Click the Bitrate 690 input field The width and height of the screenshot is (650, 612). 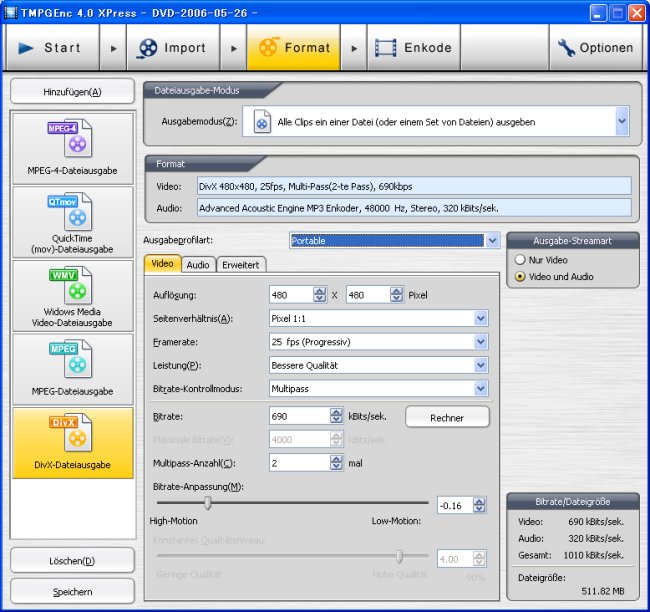point(300,416)
